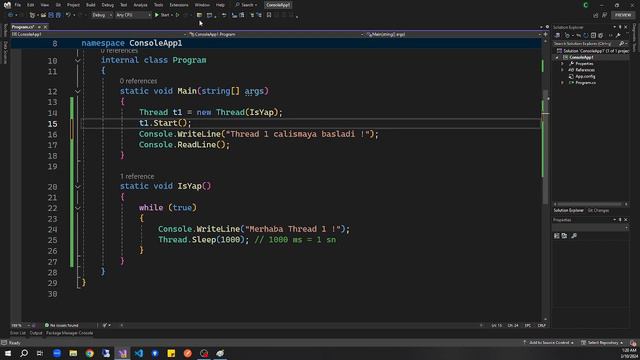Open the Main(string[] args) member dropdown
The height and width of the screenshot is (360, 640).
(x=453, y=35)
